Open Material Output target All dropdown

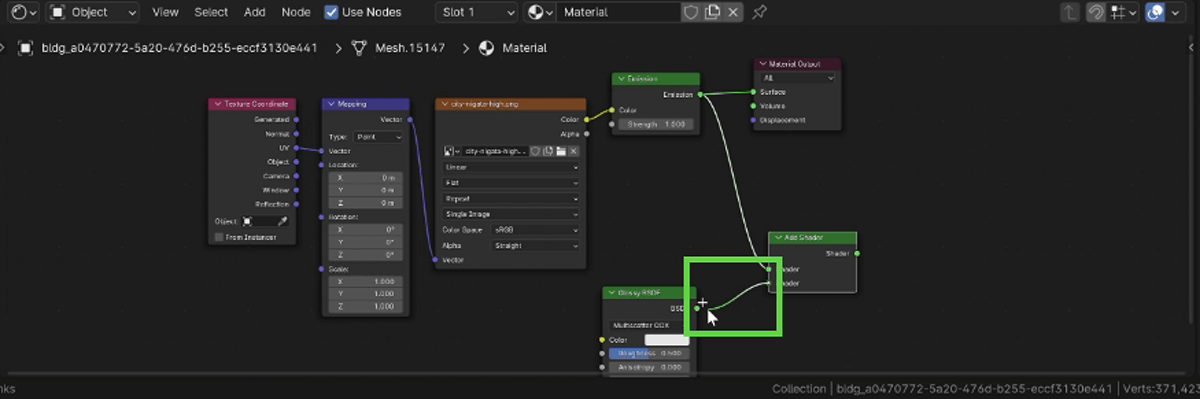point(796,77)
